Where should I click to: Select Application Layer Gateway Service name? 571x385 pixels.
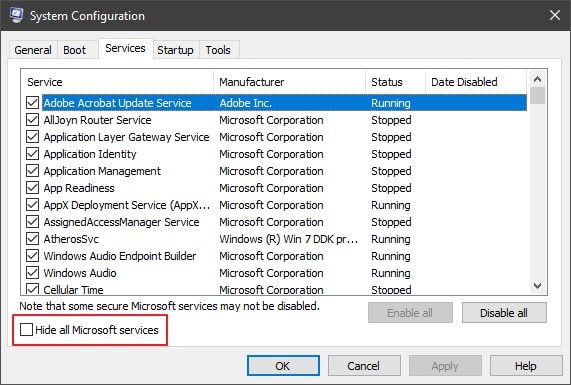pyautogui.click(x=126, y=137)
